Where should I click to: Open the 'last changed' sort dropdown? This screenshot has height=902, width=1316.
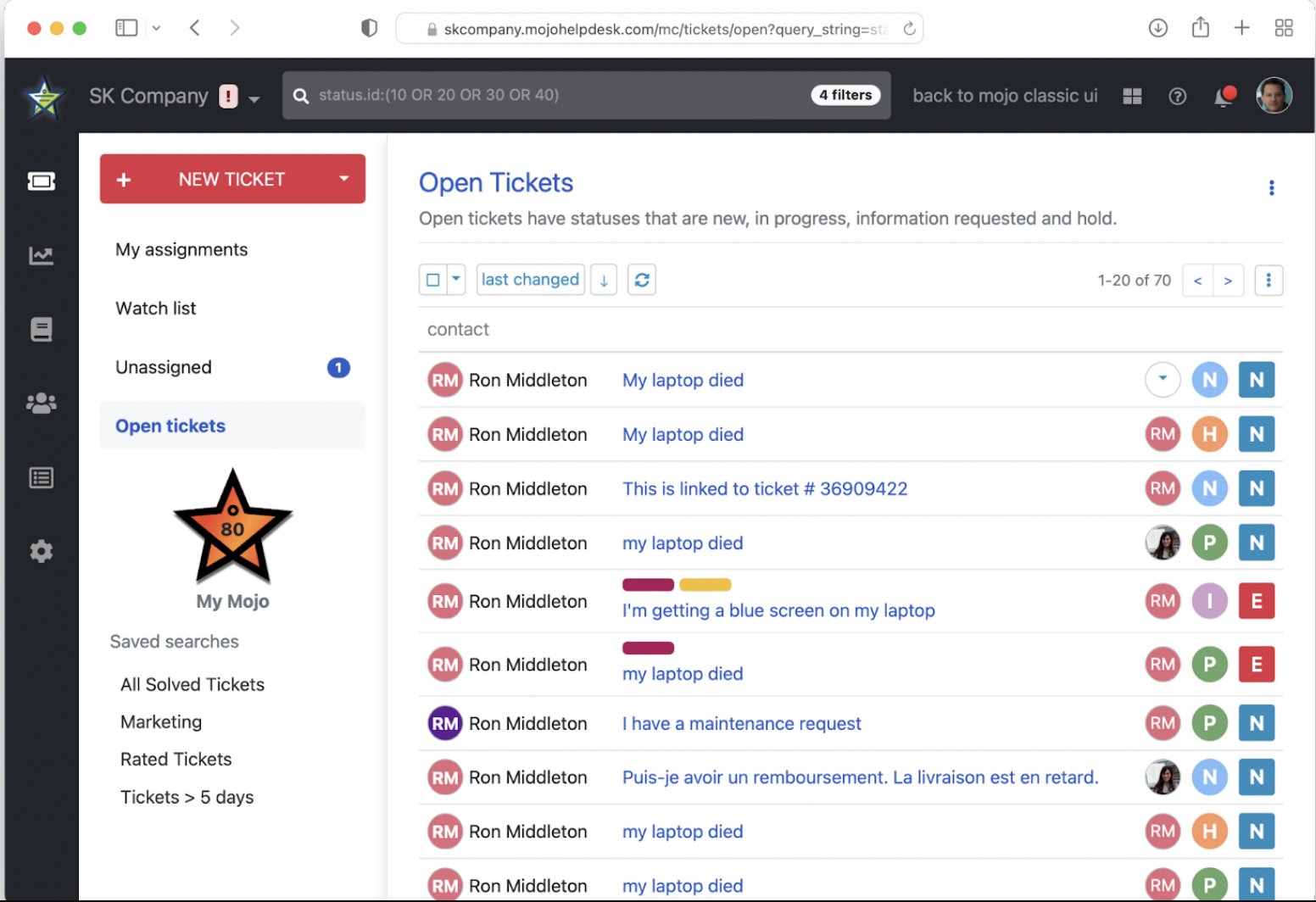click(530, 279)
